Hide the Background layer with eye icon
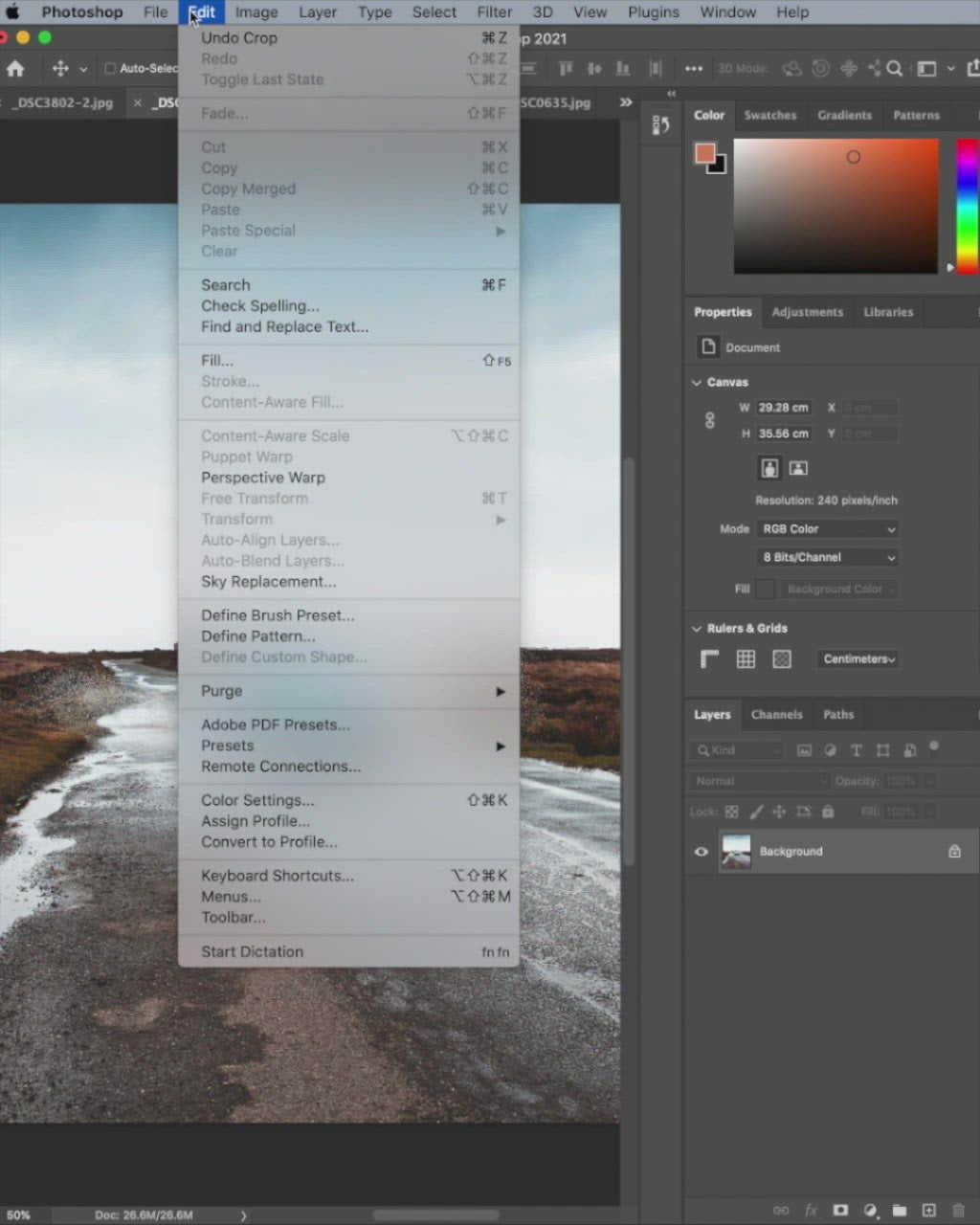980x1225 pixels. 701,852
